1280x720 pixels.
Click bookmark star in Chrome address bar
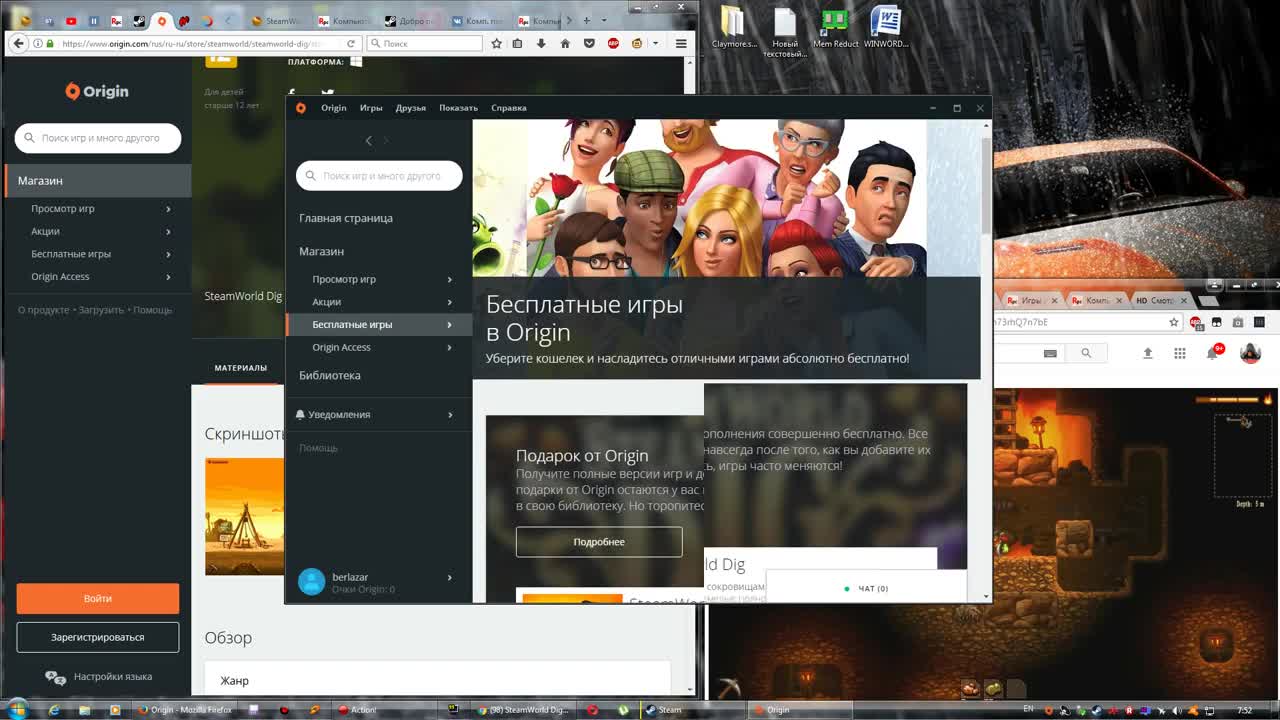coord(1174,322)
